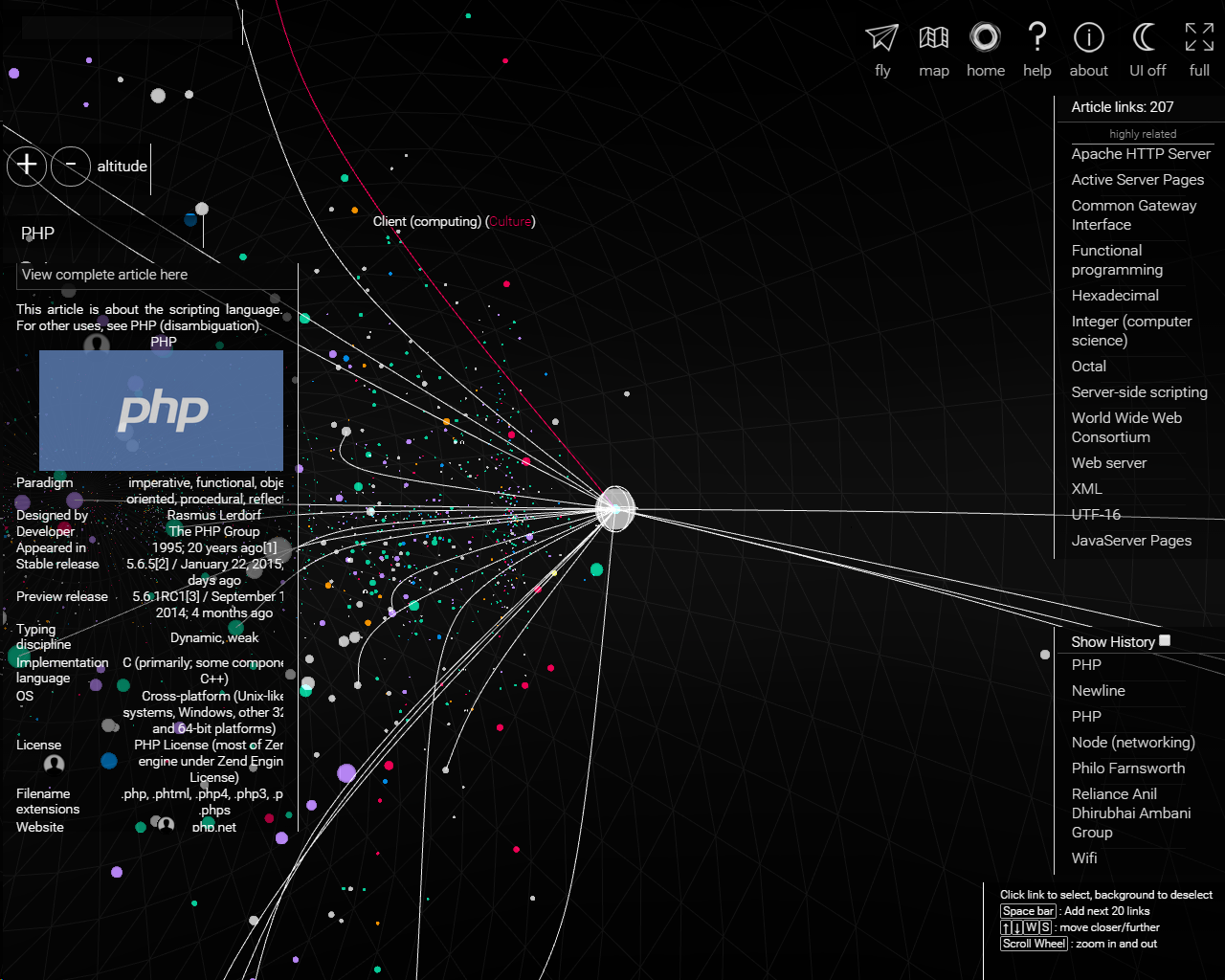Open the Apache HTTP Server link
1225x980 pixels.
tap(1141, 154)
